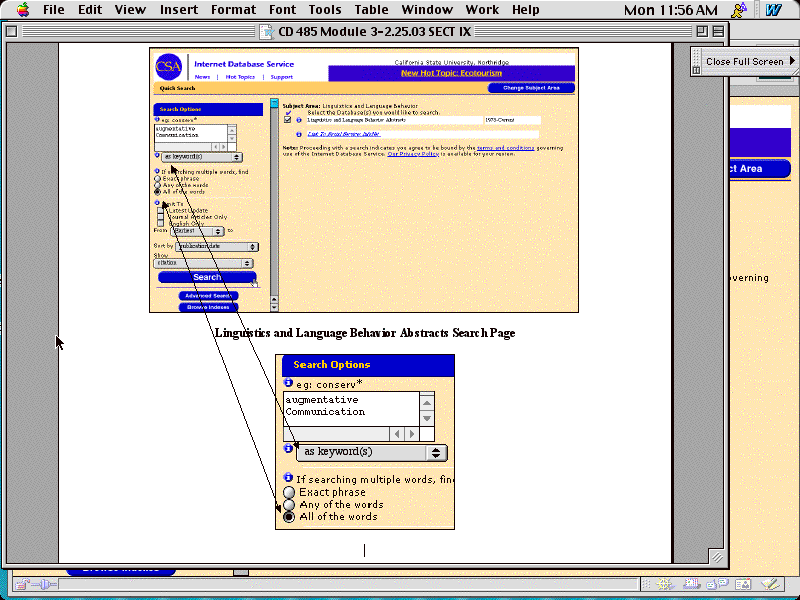Open the View menu
Viewport: 800px width, 600px height.
point(130,10)
